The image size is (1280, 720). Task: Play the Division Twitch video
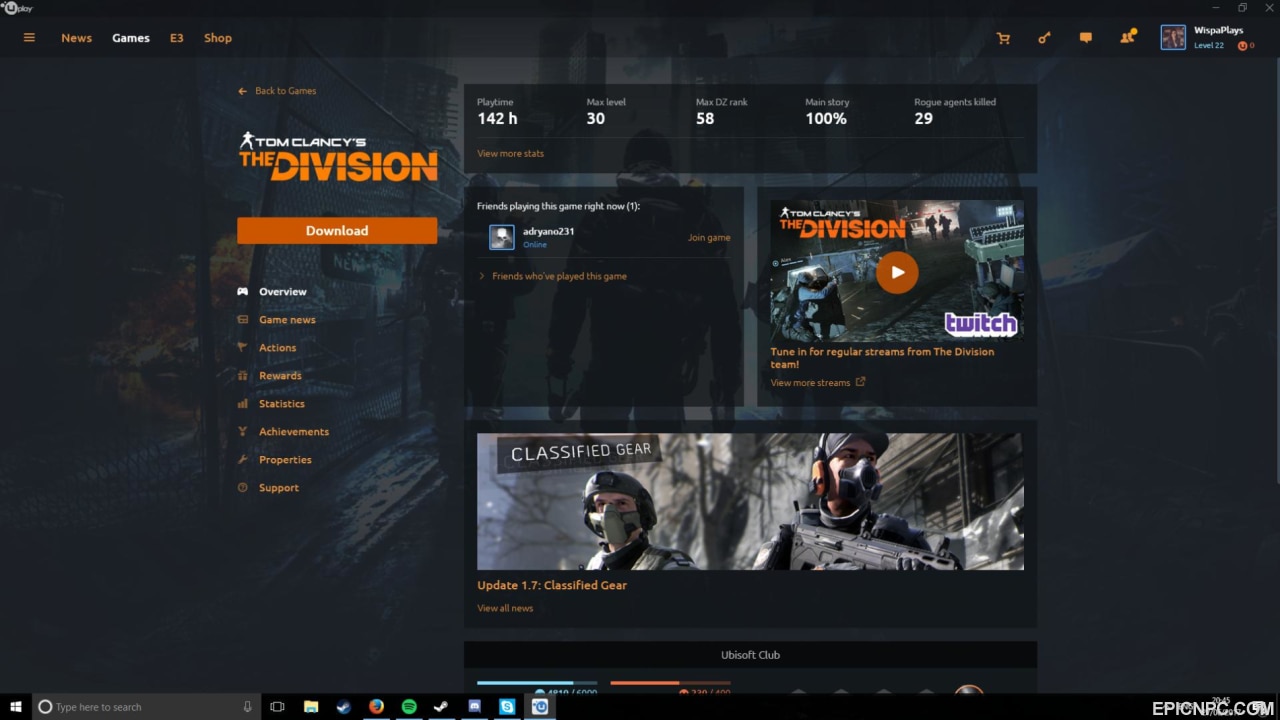(x=897, y=272)
